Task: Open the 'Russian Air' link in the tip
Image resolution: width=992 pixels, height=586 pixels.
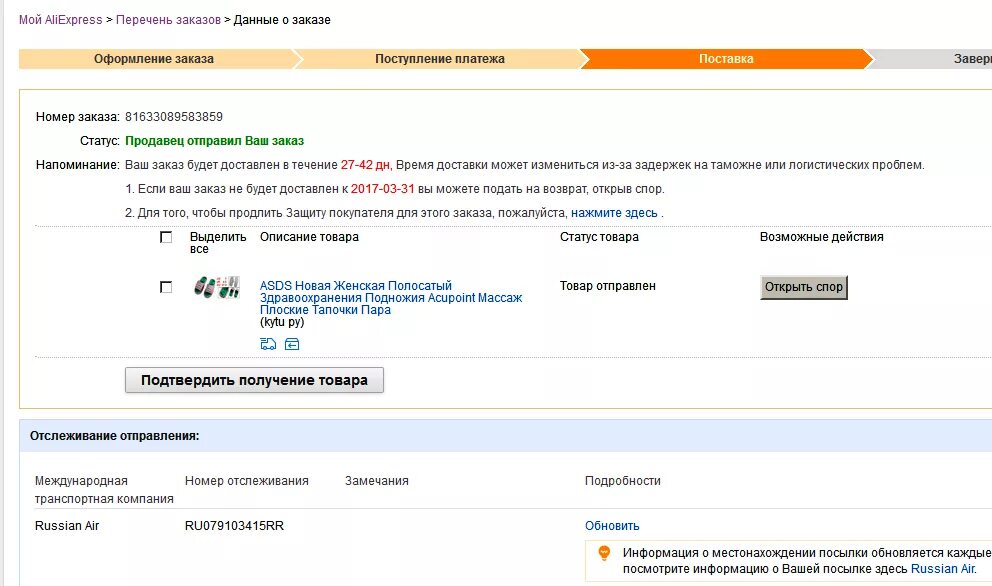Action: 943,569
